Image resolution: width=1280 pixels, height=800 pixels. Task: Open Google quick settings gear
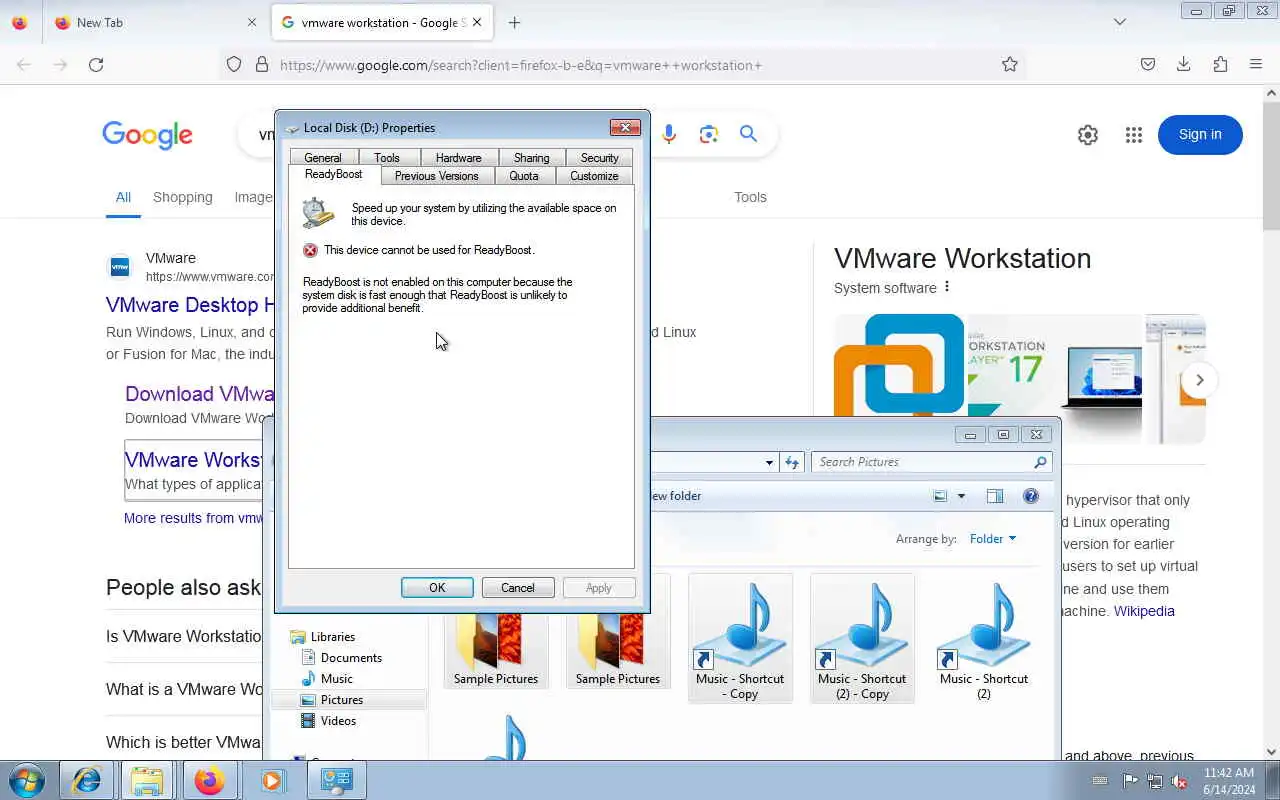tap(1088, 135)
